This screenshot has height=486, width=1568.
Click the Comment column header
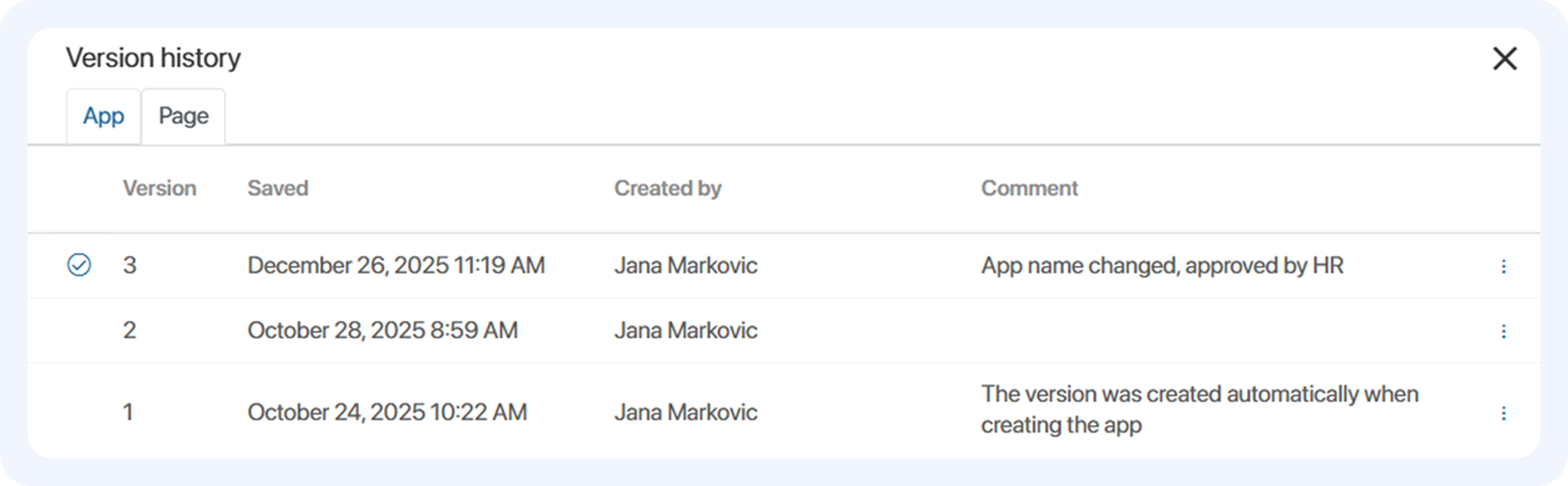pyautogui.click(x=1029, y=188)
